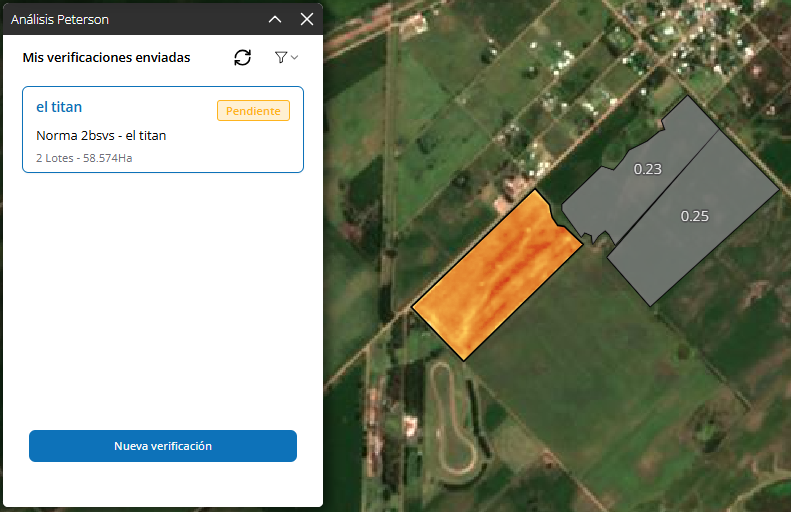Open the filter dropdown
The width and height of the screenshot is (791, 512).
pyautogui.click(x=286, y=58)
